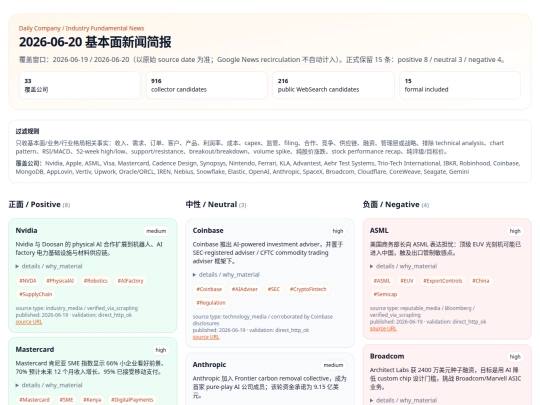Click the #ASML tag
Image resolution: width=540 pixels, height=405 pixels.
[x=382, y=281]
